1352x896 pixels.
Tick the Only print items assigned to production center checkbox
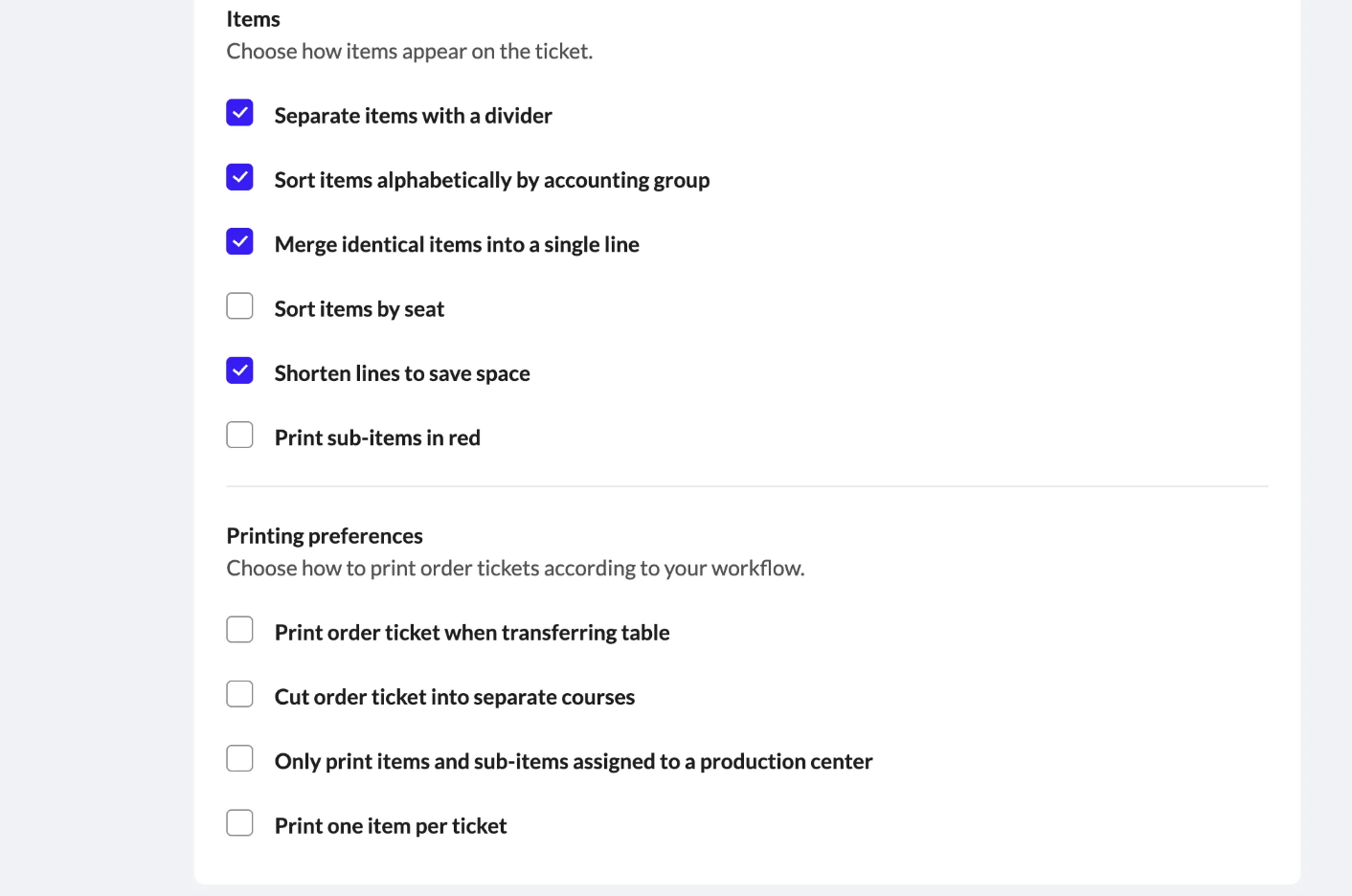[x=239, y=758]
